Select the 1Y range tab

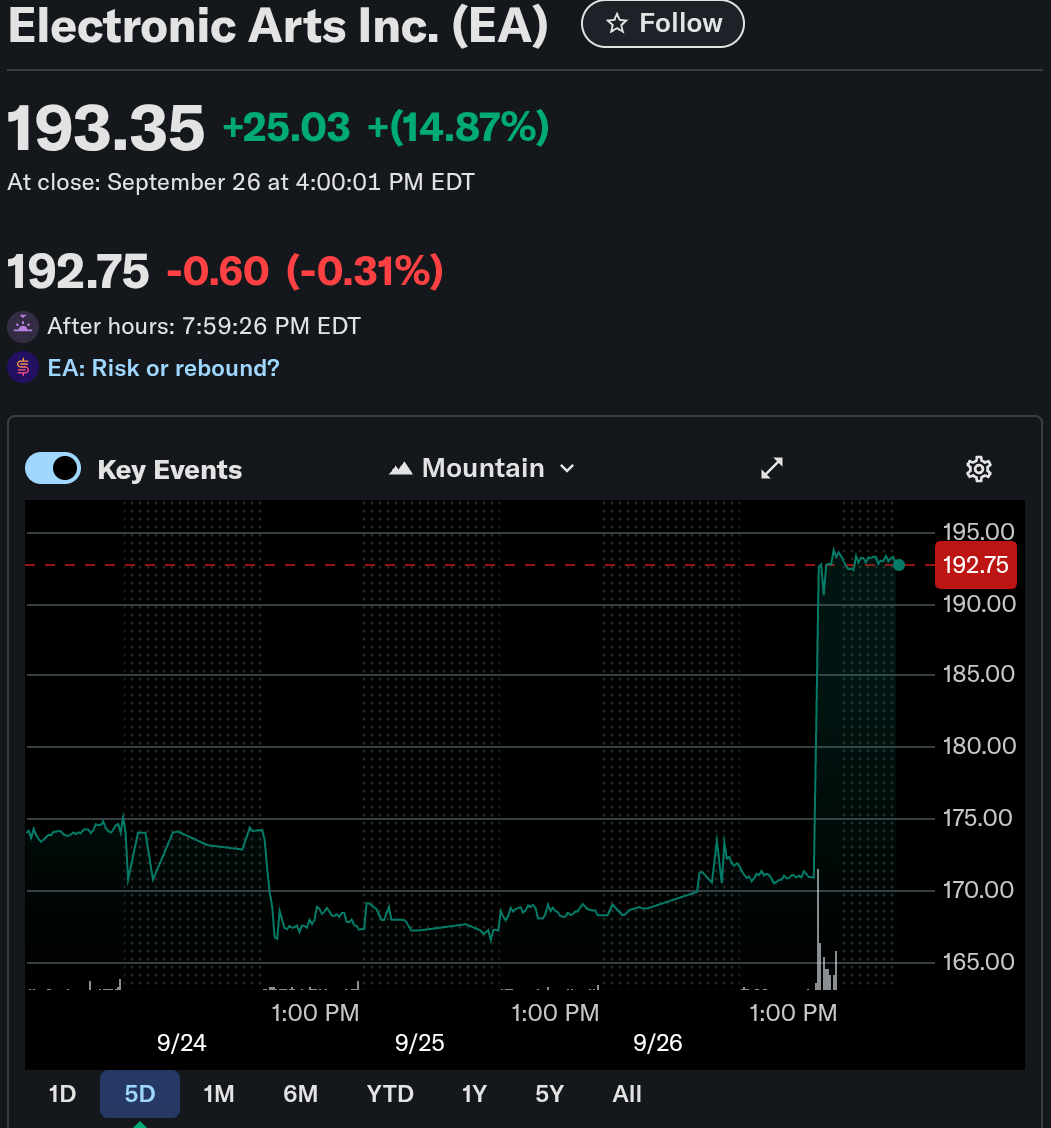pos(474,1093)
